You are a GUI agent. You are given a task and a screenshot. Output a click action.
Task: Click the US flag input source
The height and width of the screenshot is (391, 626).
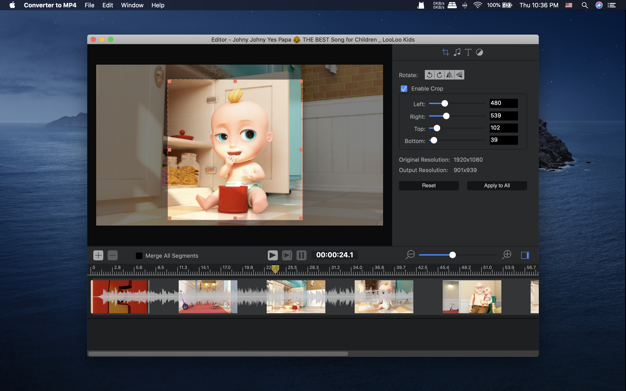[569, 5]
